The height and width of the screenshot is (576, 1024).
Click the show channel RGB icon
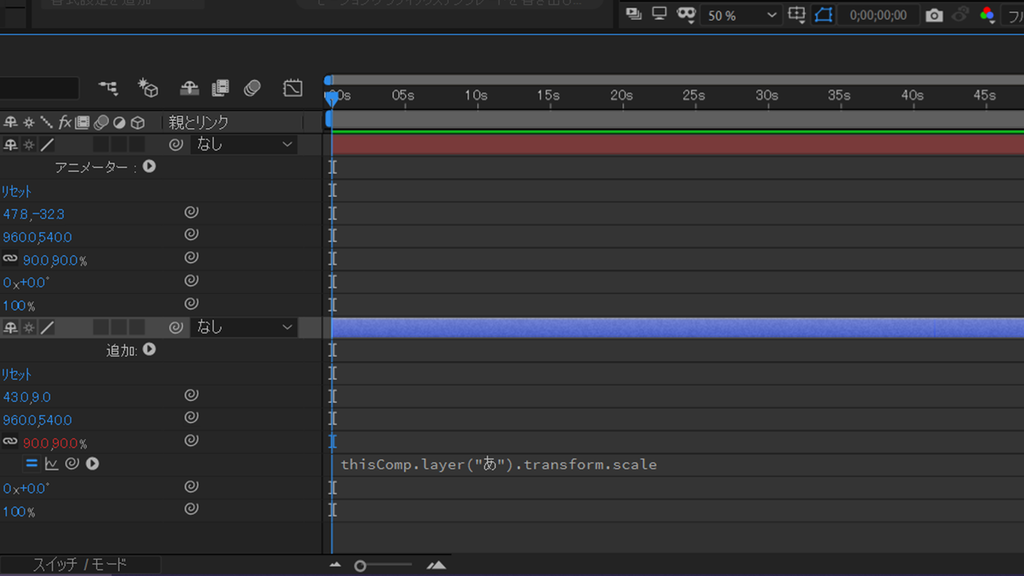point(987,14)
